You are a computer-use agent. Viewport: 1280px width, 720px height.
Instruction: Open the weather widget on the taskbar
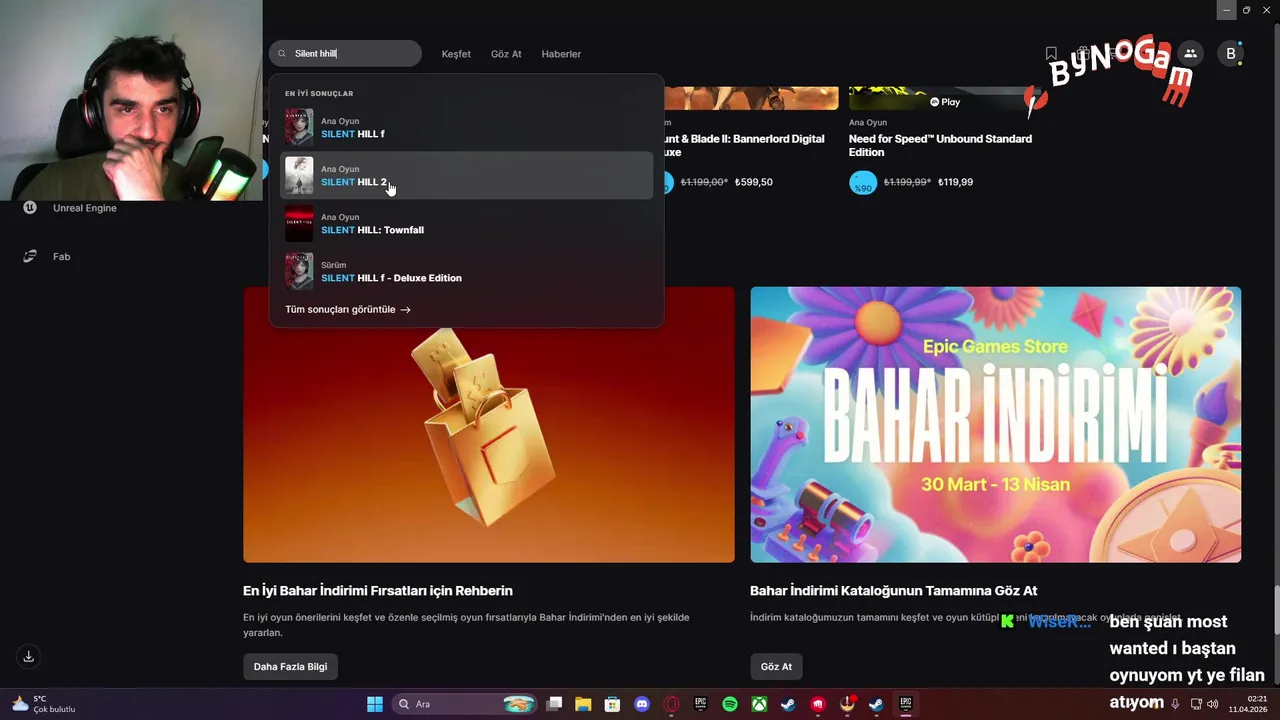44,704
